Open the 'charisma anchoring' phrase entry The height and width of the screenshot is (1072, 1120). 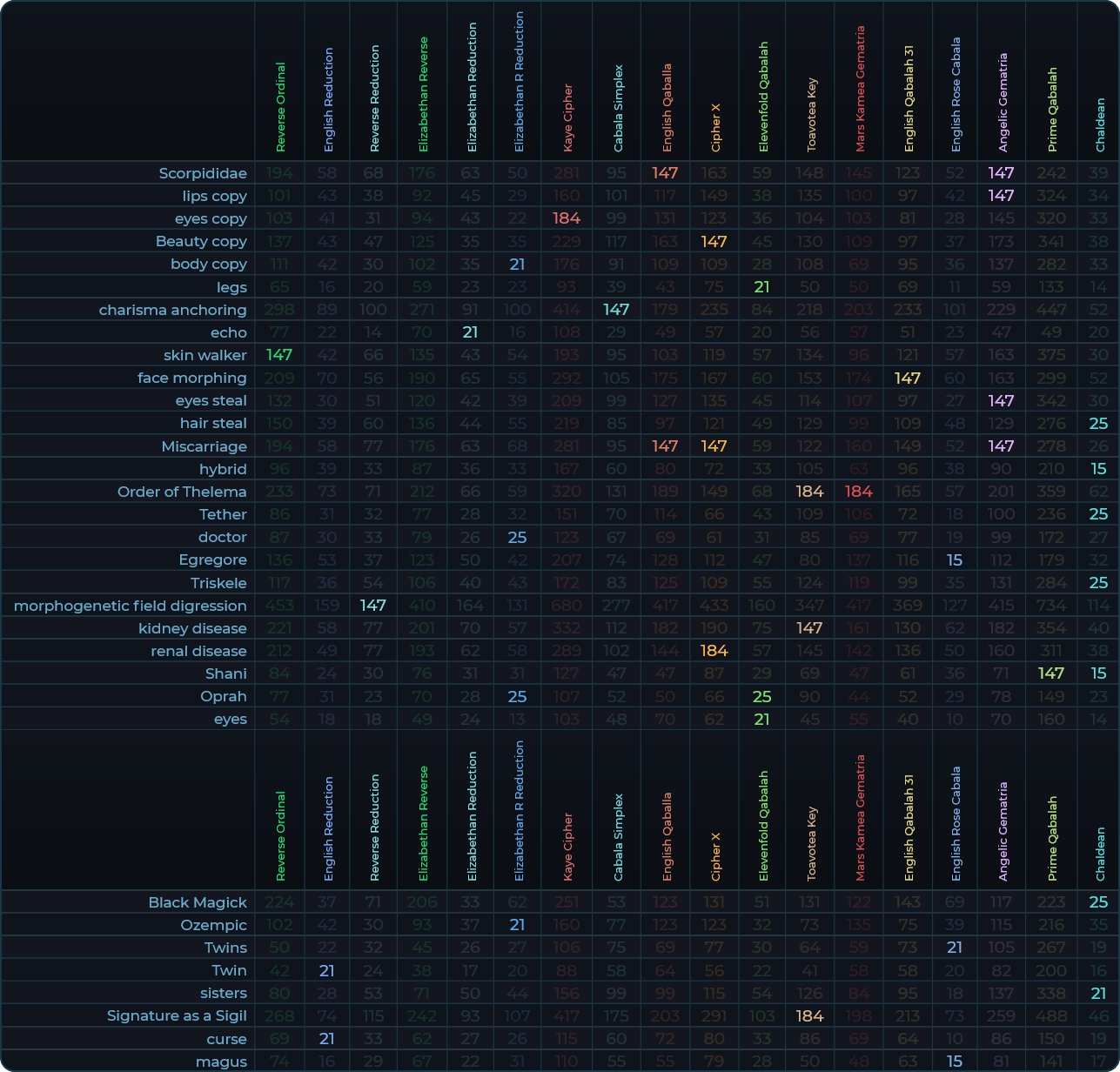[x=172, y=310]
